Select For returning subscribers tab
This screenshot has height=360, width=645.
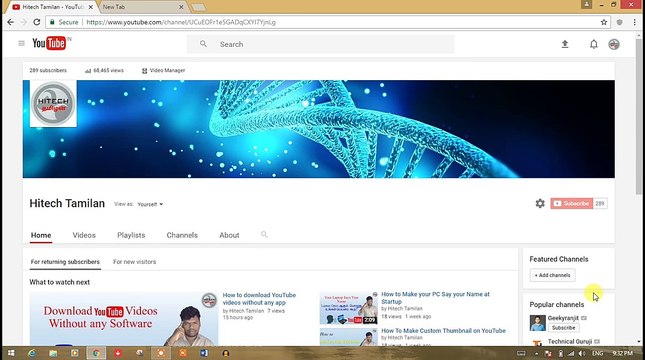click(x=65, y=262)
